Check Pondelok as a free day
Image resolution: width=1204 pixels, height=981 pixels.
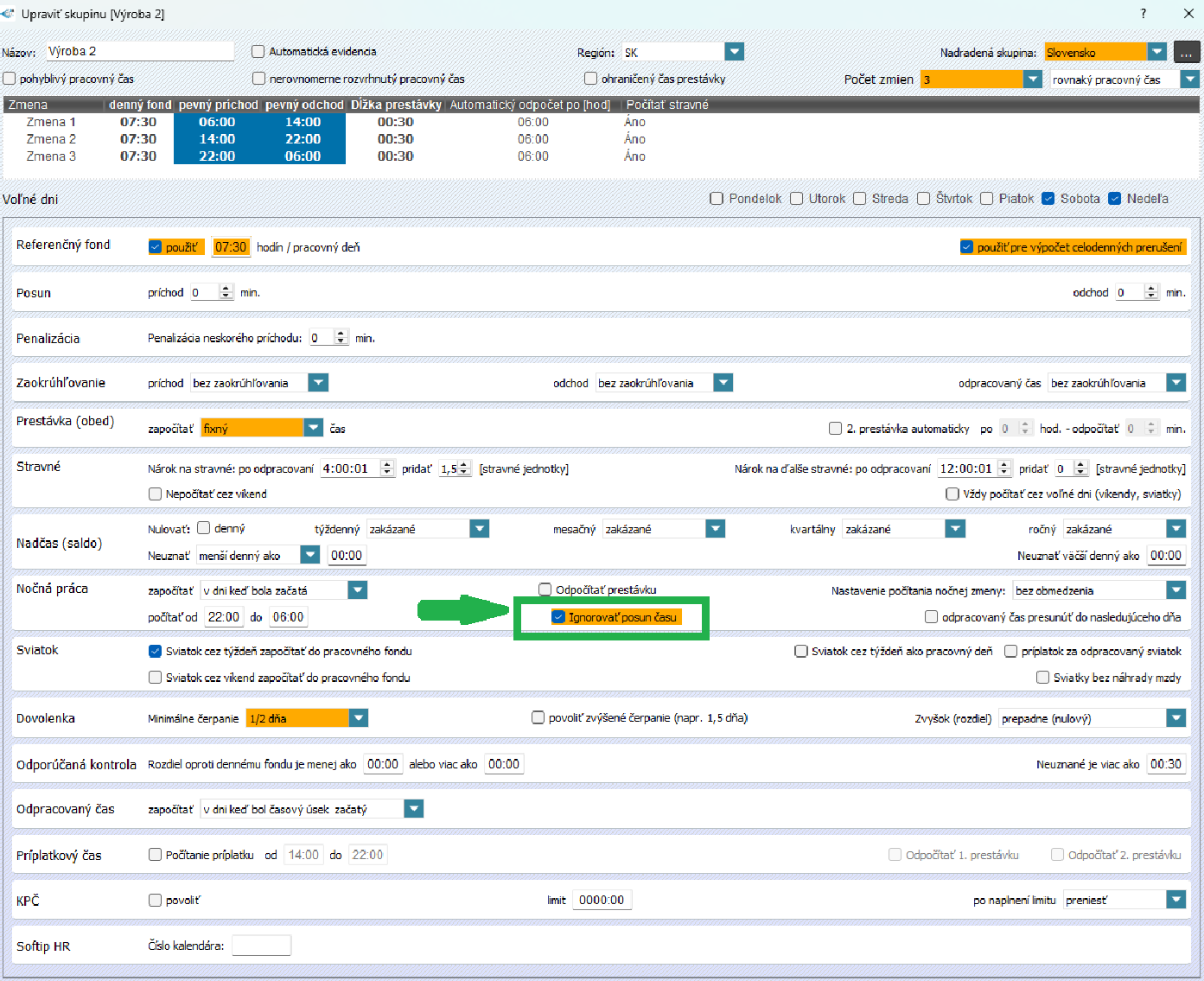tap(717, 199)
